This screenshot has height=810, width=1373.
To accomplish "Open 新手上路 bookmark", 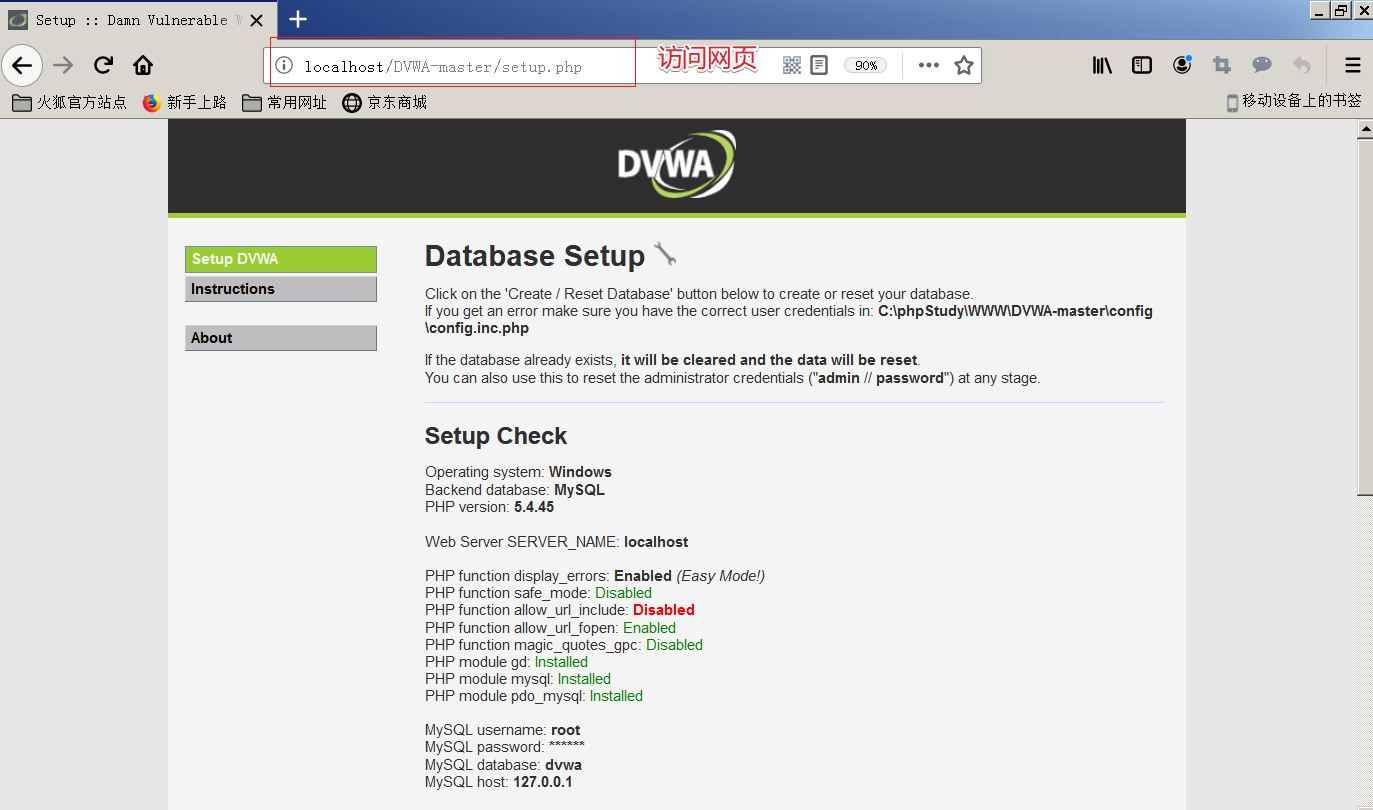I will (185, 102).
